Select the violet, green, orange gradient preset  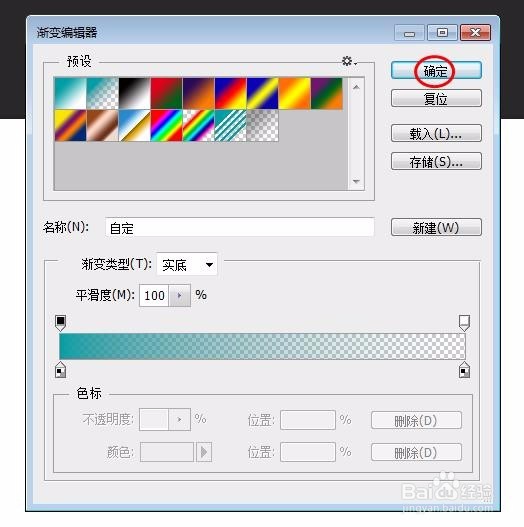[327, 93]
